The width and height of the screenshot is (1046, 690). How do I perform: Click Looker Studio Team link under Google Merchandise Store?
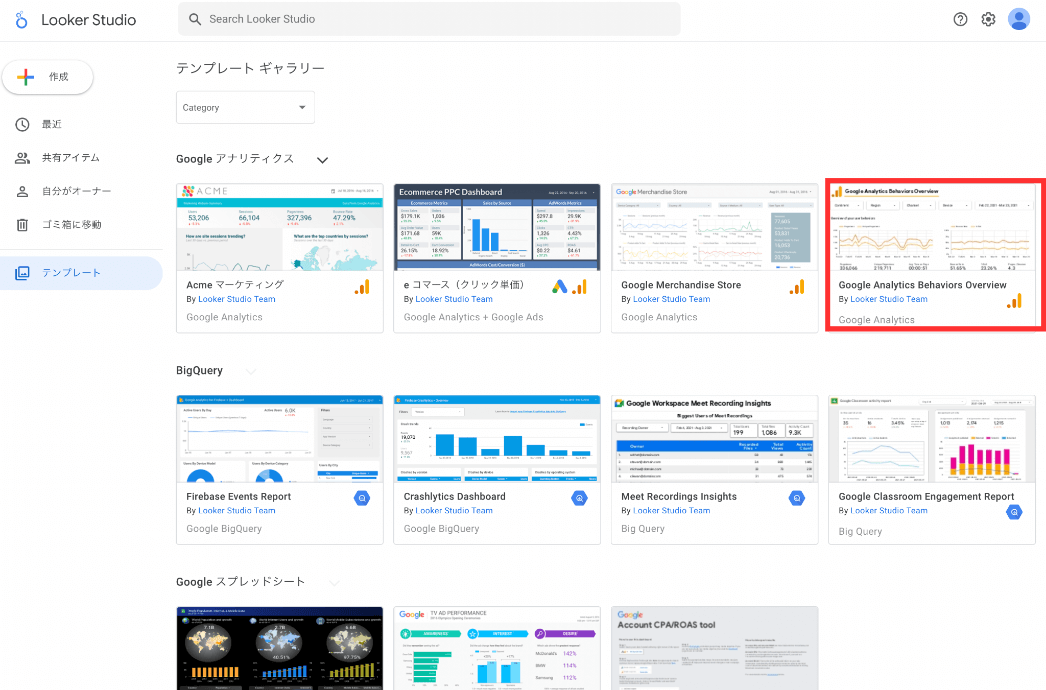tap(672, 299)
